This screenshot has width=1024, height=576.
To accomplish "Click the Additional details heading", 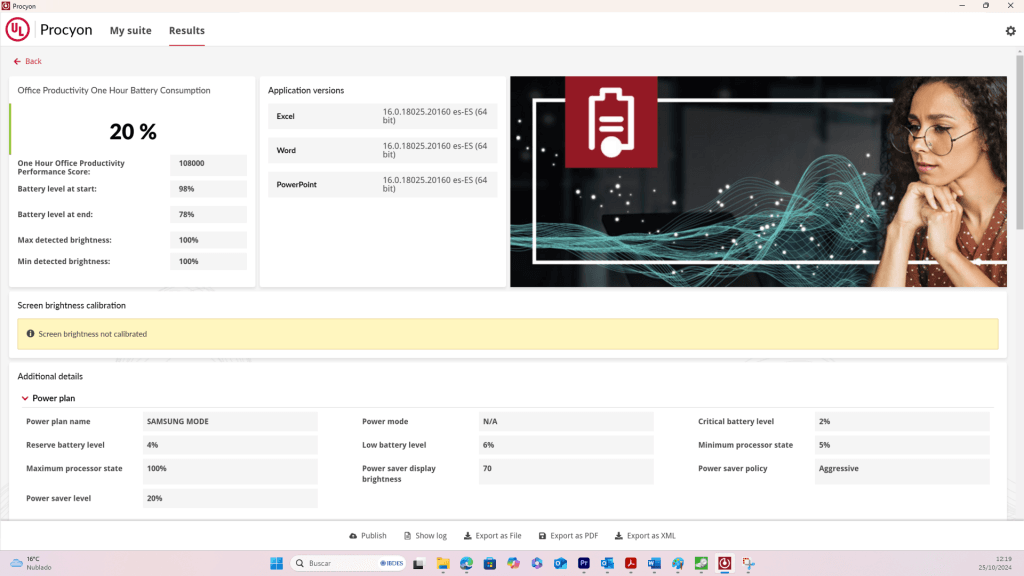I will point(50,376).
